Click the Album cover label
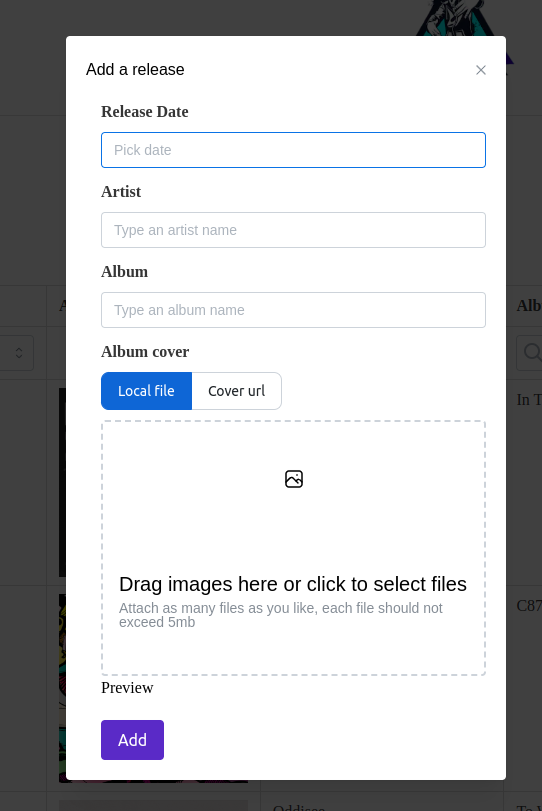The height and width of the screenshot is (811, 542). (145, 352)
